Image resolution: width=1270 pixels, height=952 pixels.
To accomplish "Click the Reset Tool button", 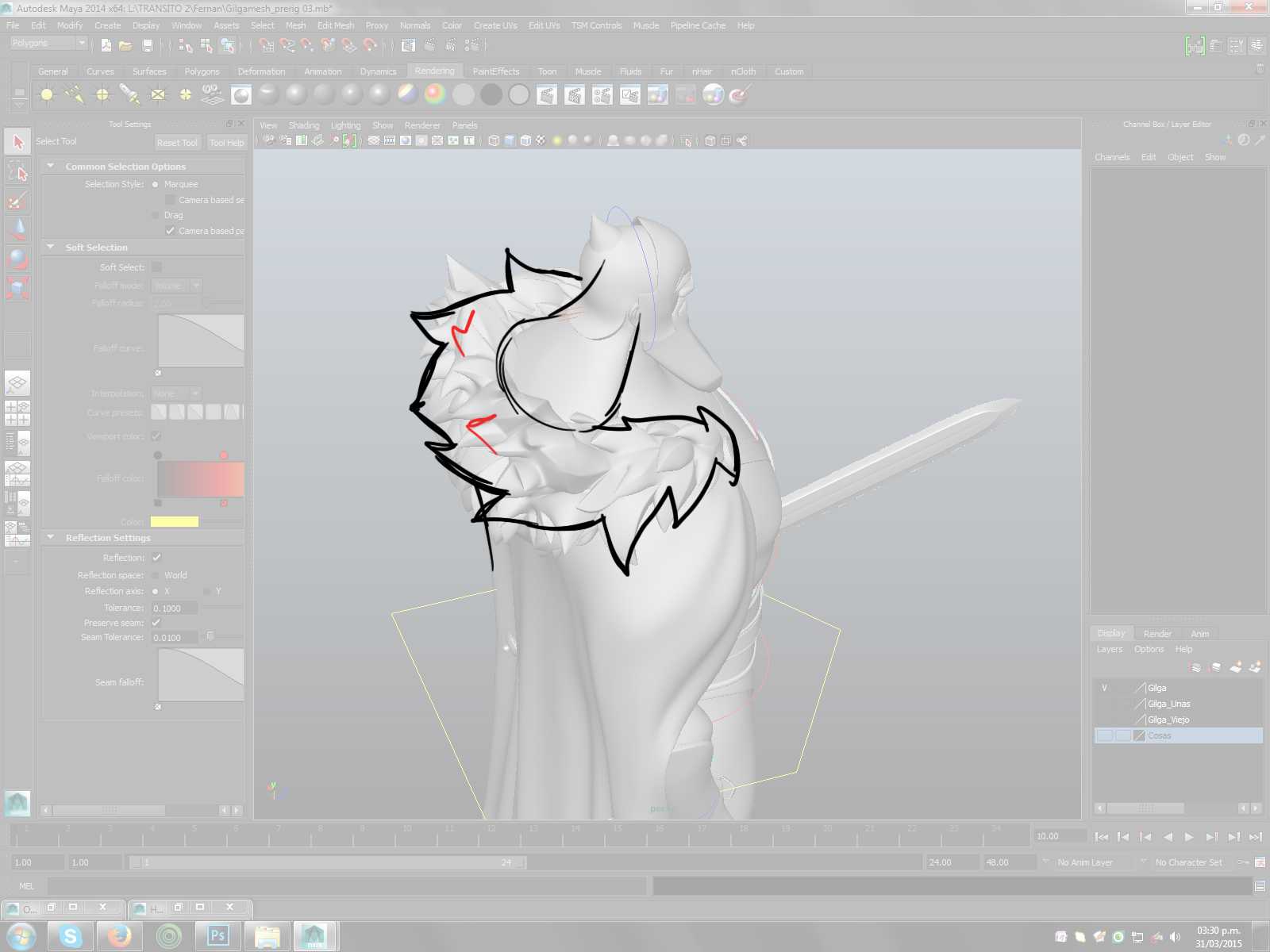I will 177,143.
